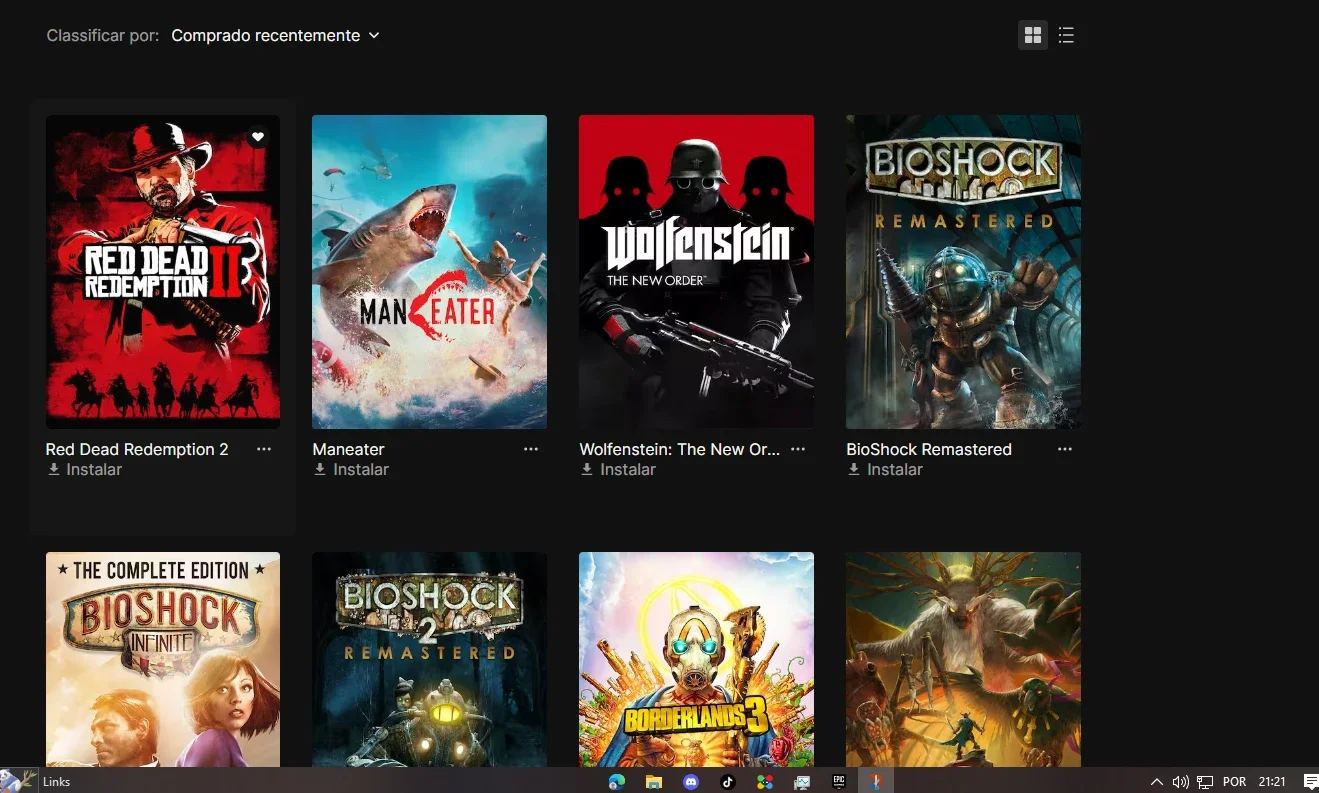Screen dimensions: 1319x793
Task: Click the download arrow beside BioShock Remastered's Instalar
Action: (854, 469)
